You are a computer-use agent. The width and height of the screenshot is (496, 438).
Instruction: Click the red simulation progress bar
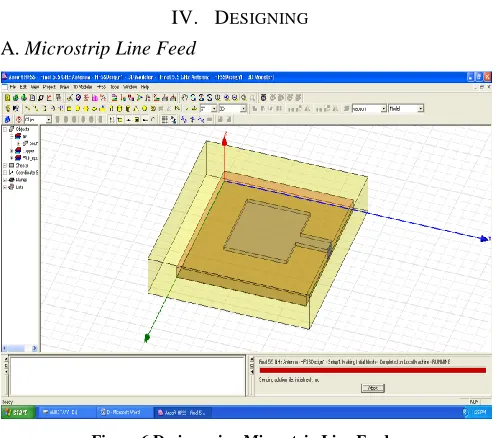(x=373, y=370)
